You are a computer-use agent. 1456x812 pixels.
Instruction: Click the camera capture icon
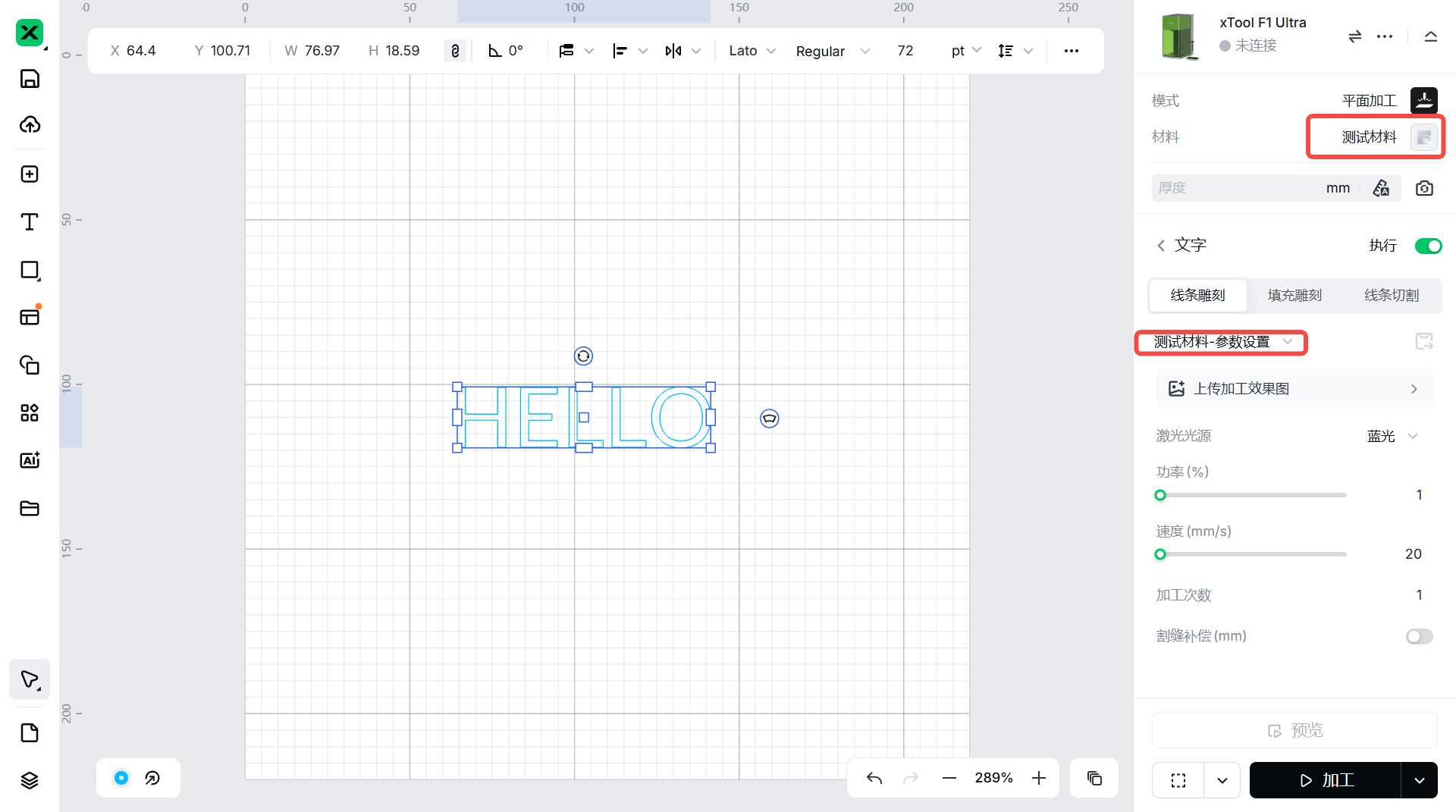(x=1424, y=188)
